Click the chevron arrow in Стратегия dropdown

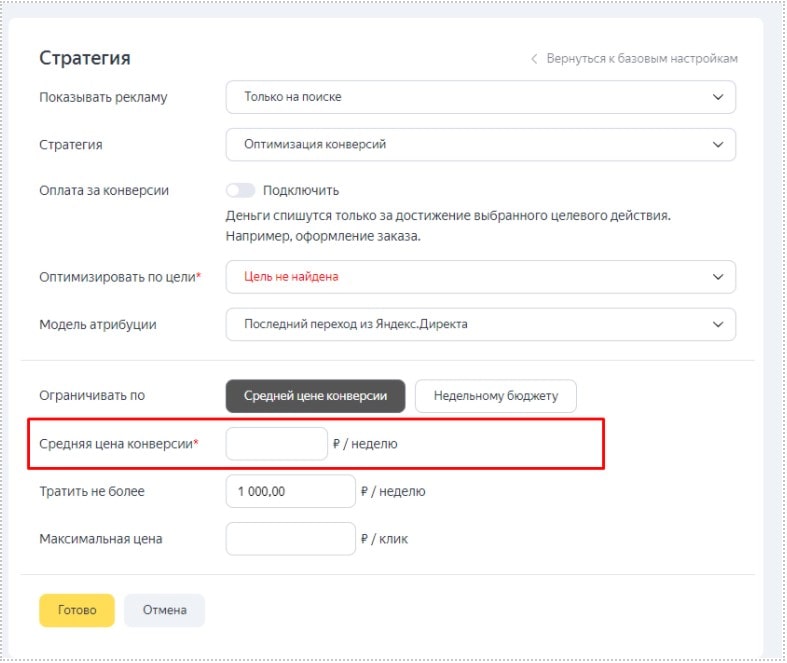[717, 144]
